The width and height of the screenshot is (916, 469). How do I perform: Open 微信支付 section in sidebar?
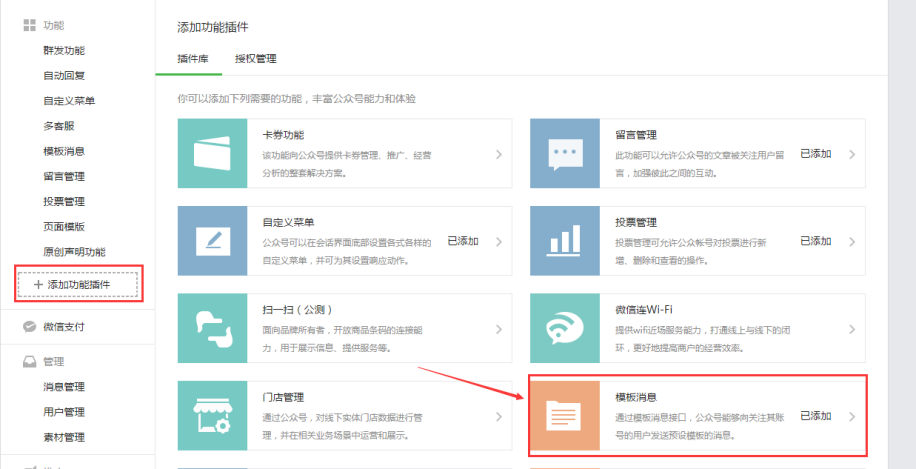pos(64,327)
